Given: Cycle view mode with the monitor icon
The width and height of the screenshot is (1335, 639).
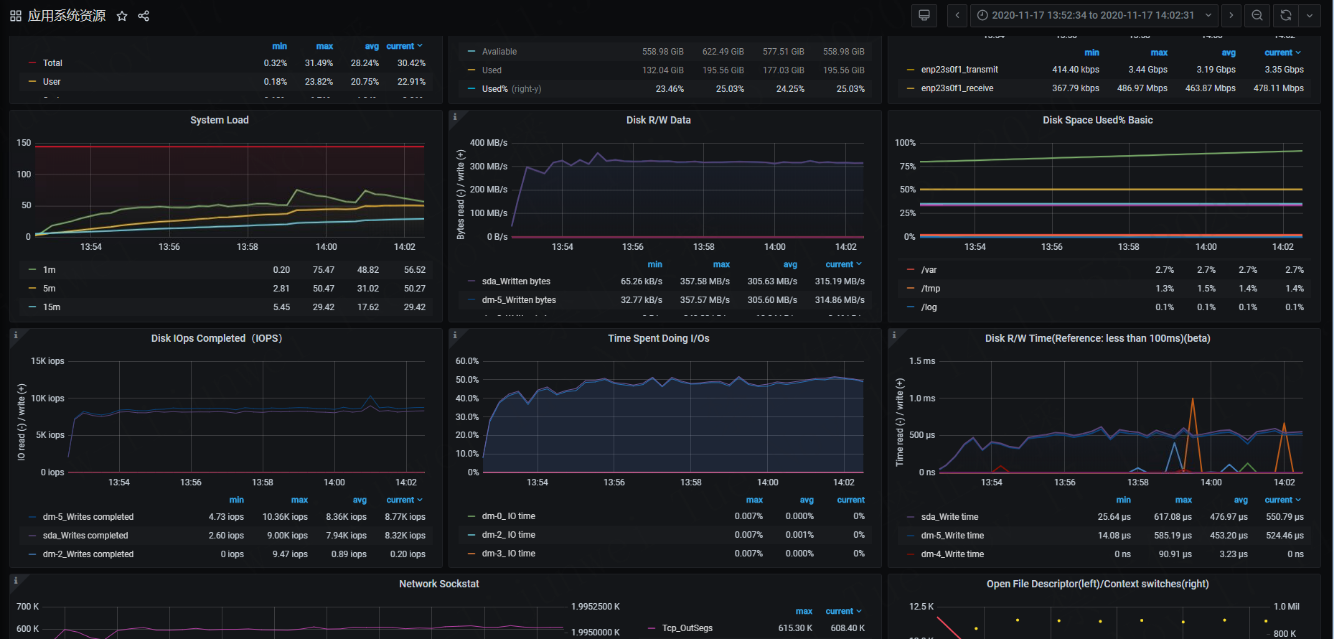Looking at the screenshot, I should point(924,15).
